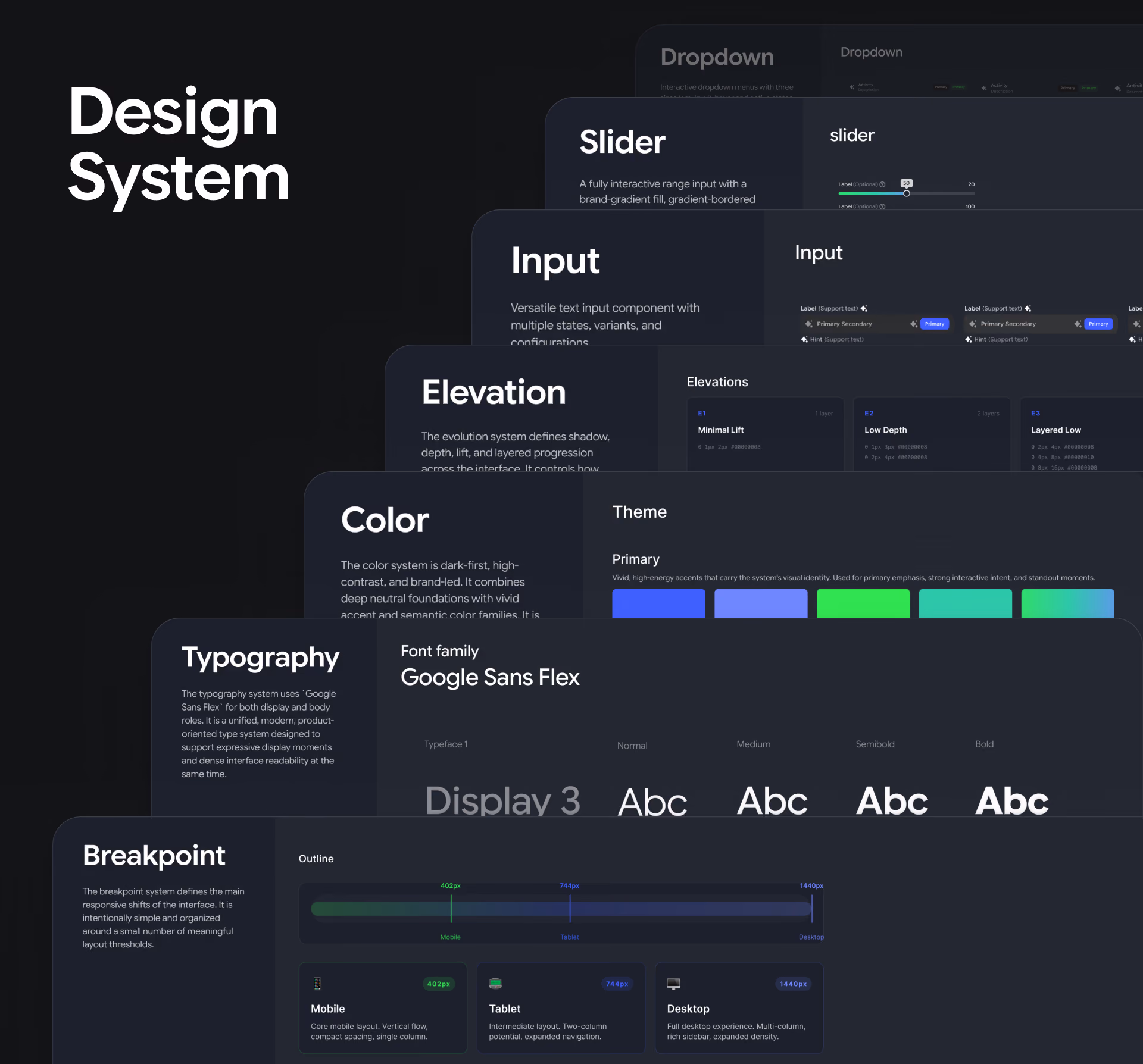1143x1064 pixels.
Task: Click the 50 value tooltip above the slider
Action: coord(906,183)
